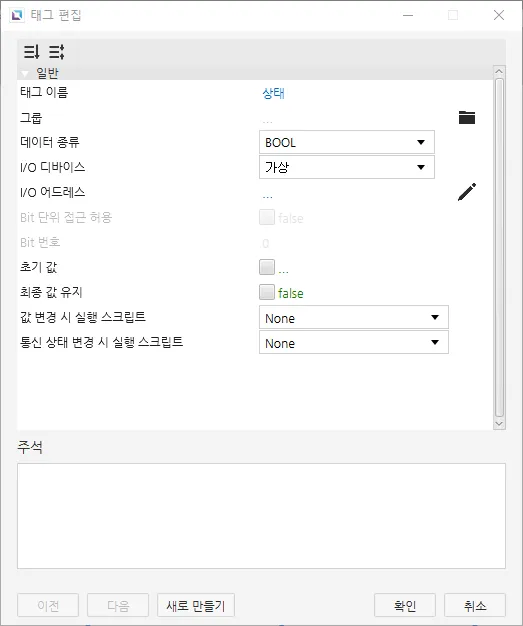Enable the 최종 값 유지 checkbox
The image size is (523, 626).
pos(267,292)
